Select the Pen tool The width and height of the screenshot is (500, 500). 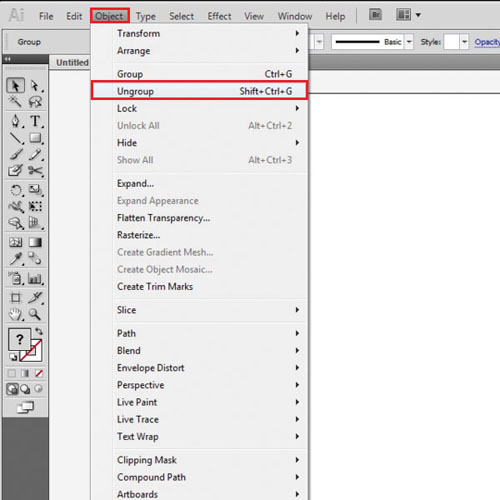coord(15,121)
